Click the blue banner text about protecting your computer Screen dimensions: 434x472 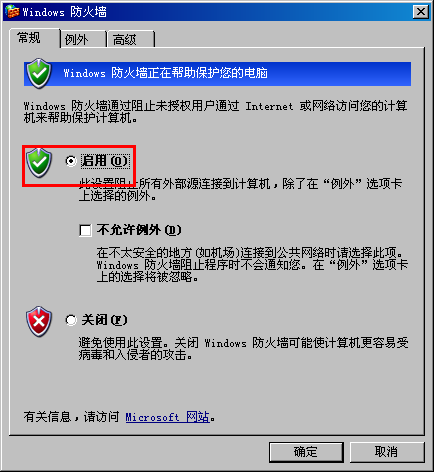pos(166,73)
